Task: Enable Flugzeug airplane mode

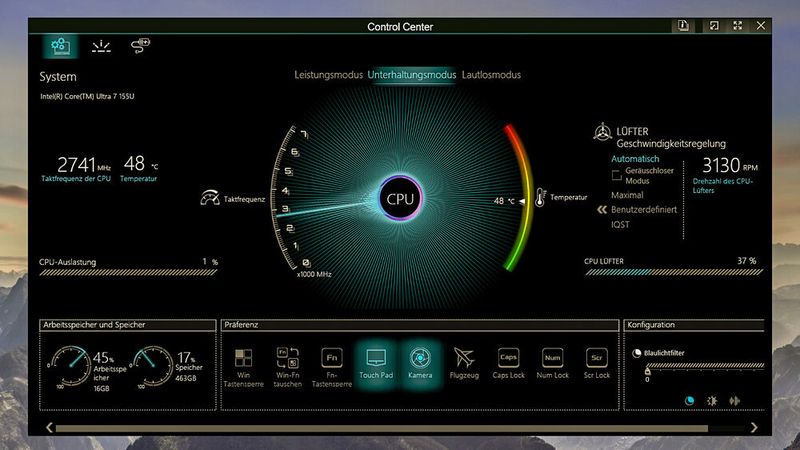Action: 464,363
